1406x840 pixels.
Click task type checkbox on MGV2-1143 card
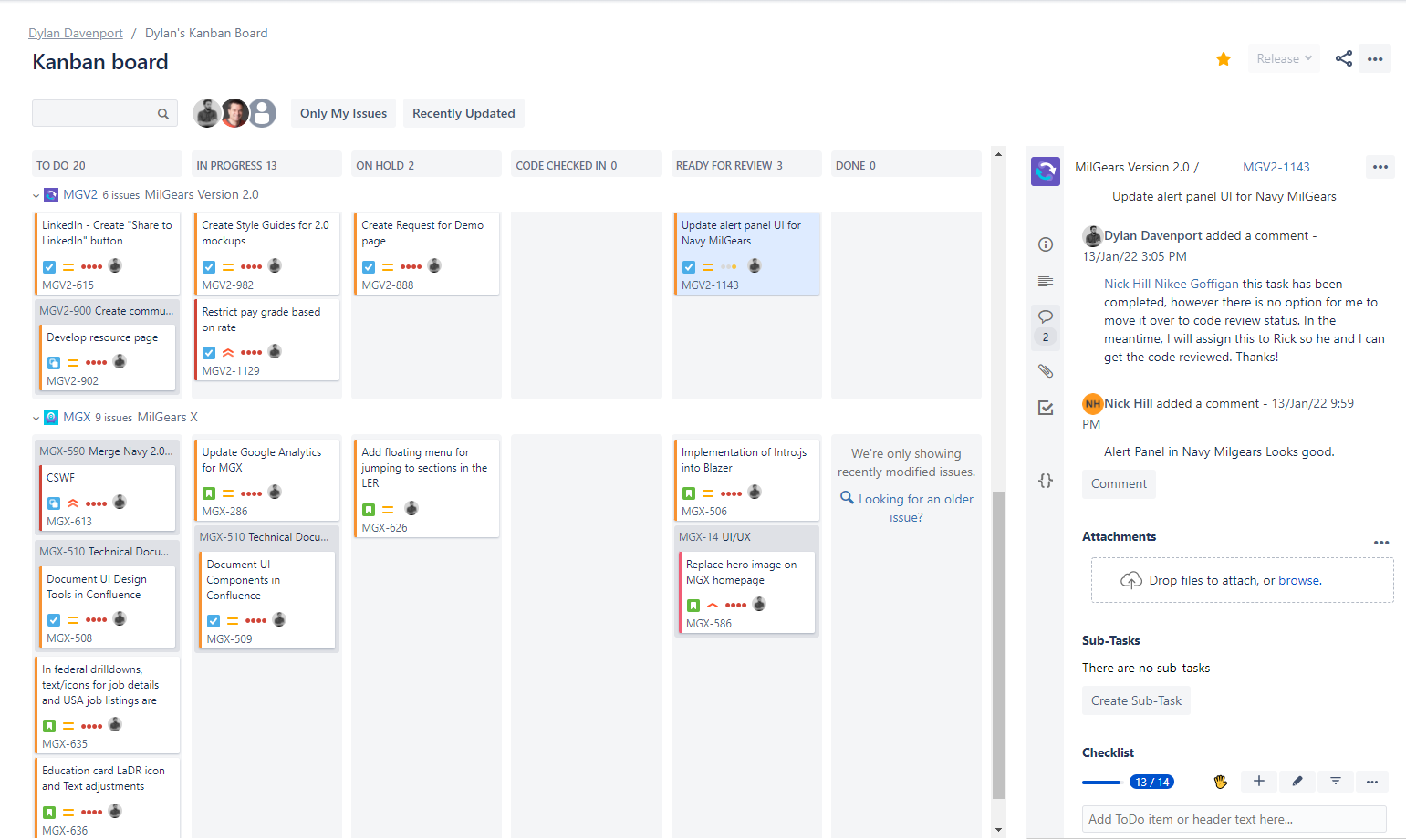pos(689,267)
